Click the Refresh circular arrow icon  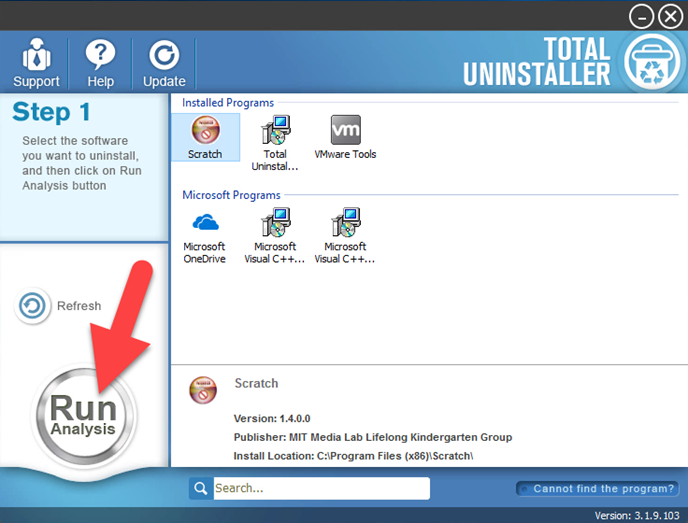[x=32, y=306]
